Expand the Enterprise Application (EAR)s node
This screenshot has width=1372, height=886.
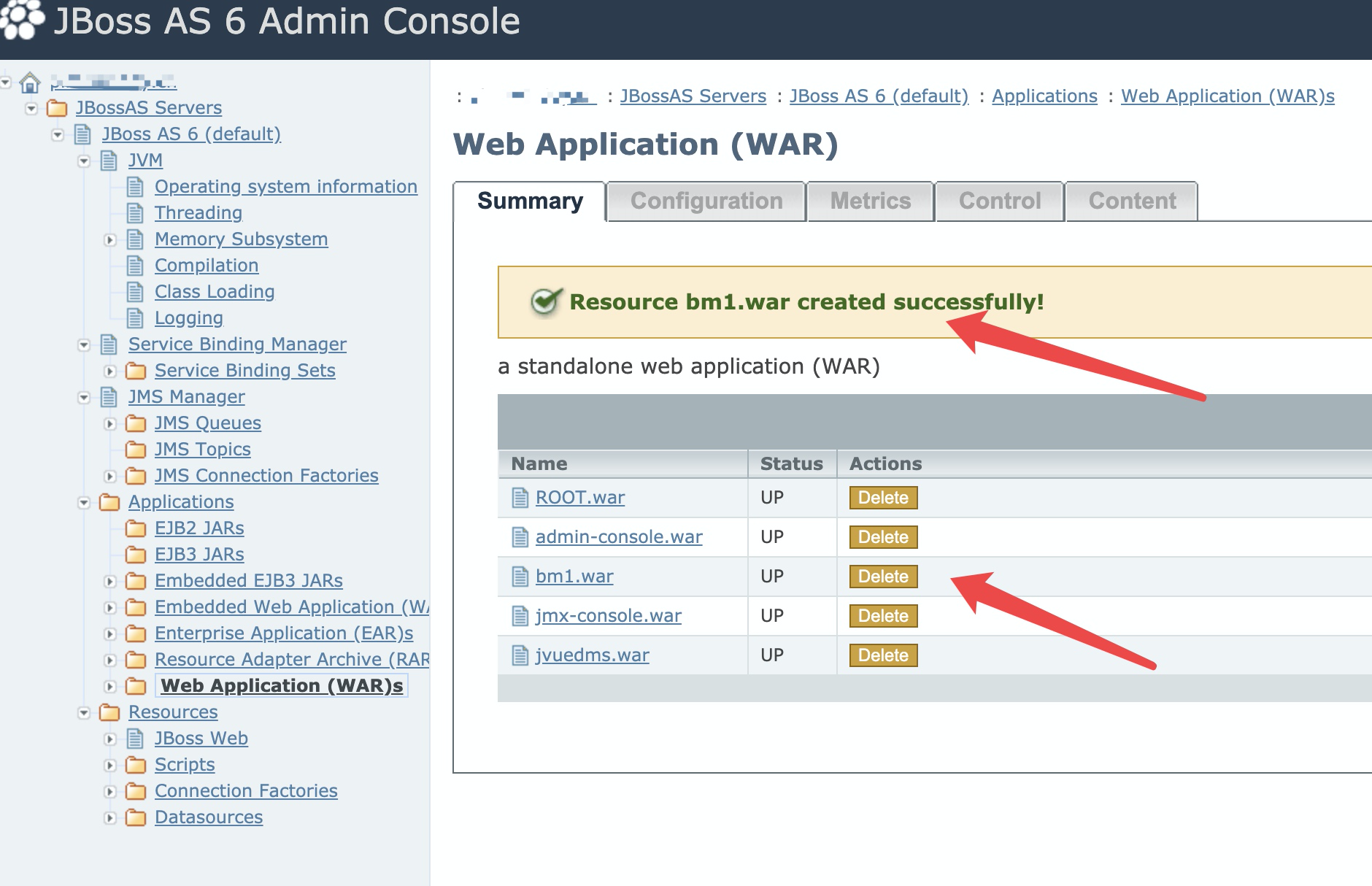click(110, 634)
